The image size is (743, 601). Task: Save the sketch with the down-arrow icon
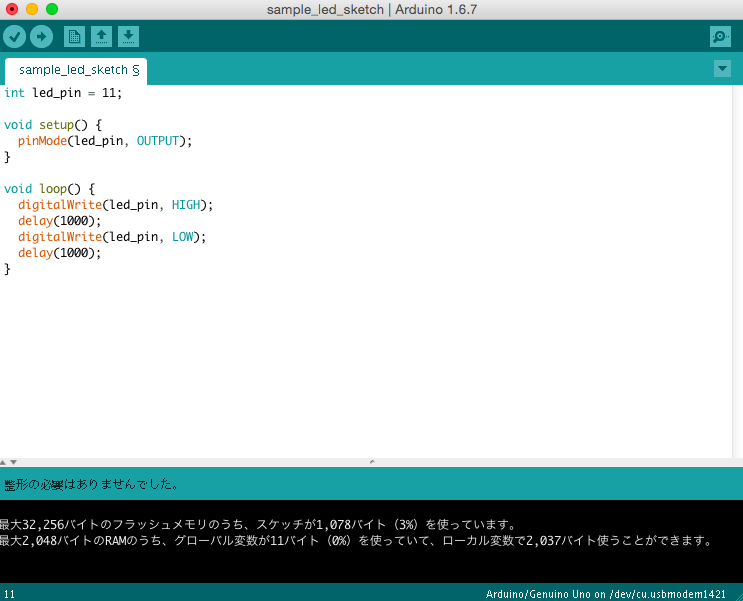coord(128,36)
